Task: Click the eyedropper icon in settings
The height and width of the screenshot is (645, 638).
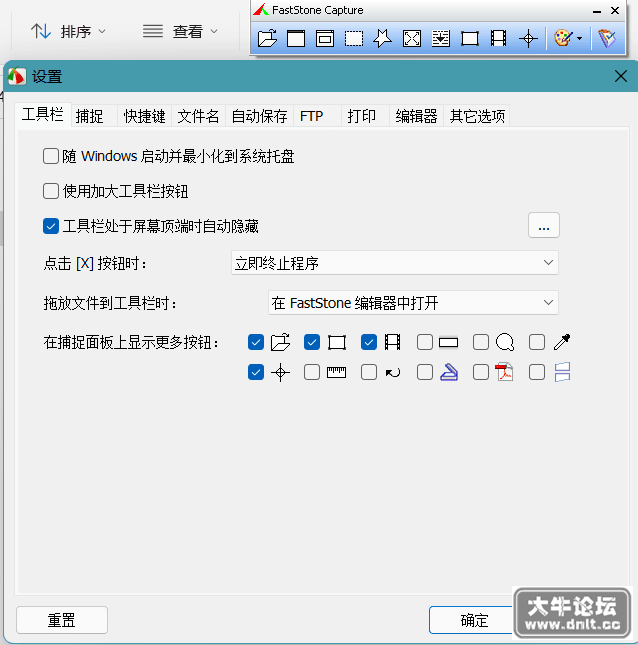Action: coord(562,342)
